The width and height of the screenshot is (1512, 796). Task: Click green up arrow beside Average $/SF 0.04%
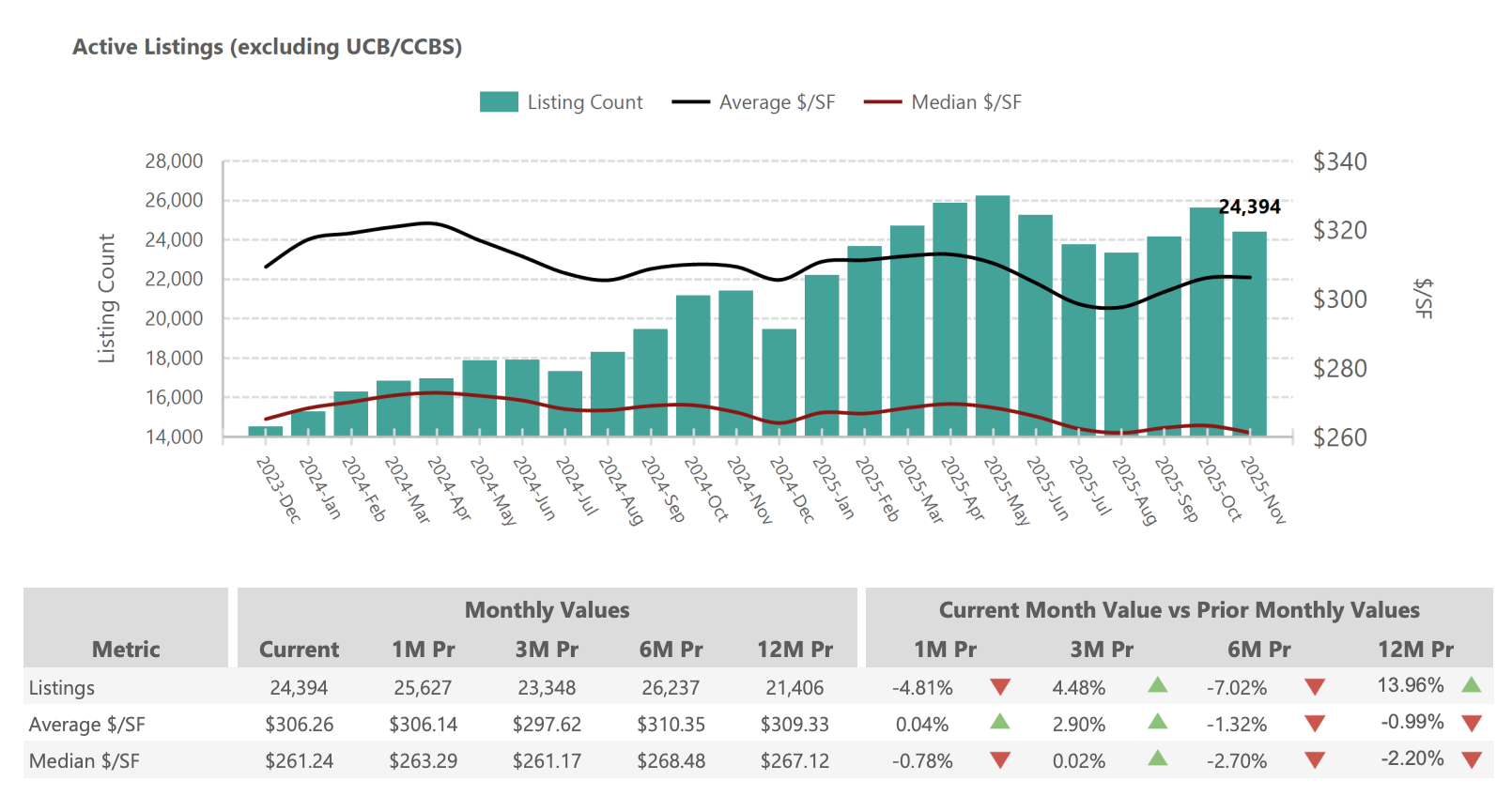[1000, 722]
